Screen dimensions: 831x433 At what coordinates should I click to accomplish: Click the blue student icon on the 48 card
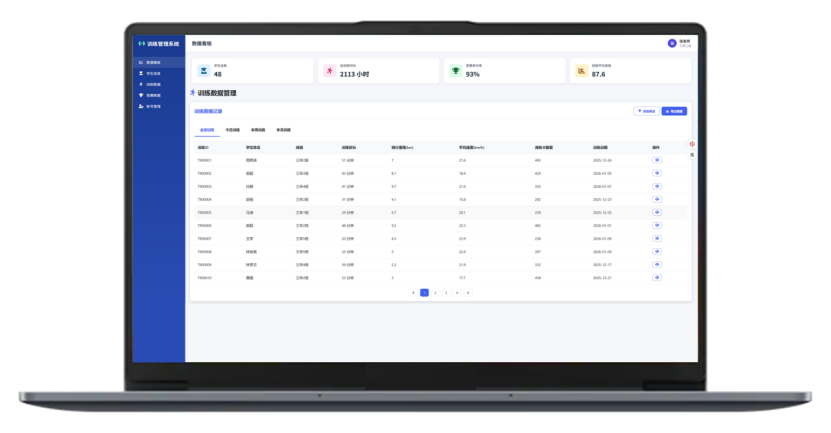point(204,70)
